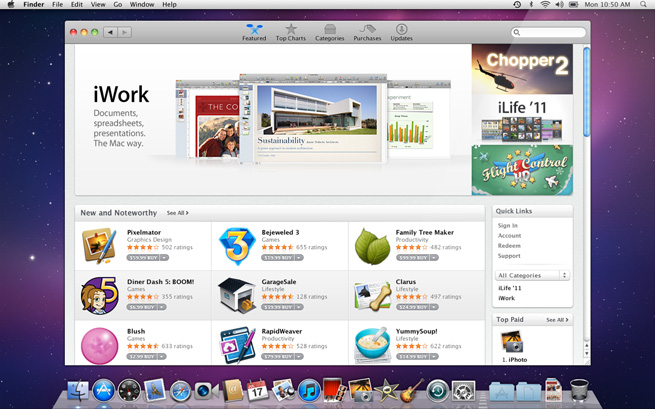Screen dimensions: 655x409
Task: Open the Clarus app icon
Action: click(372, 295)
